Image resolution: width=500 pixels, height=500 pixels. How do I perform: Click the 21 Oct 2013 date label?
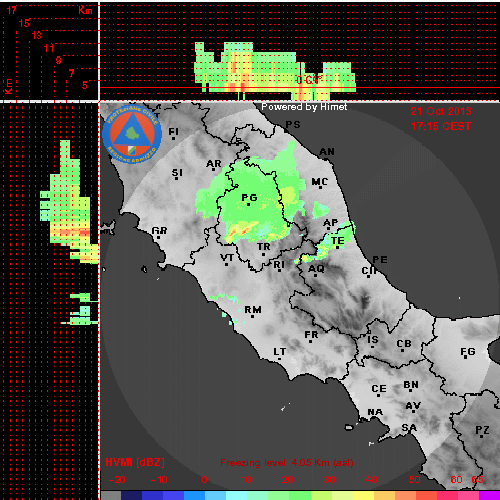pos(441,111)
